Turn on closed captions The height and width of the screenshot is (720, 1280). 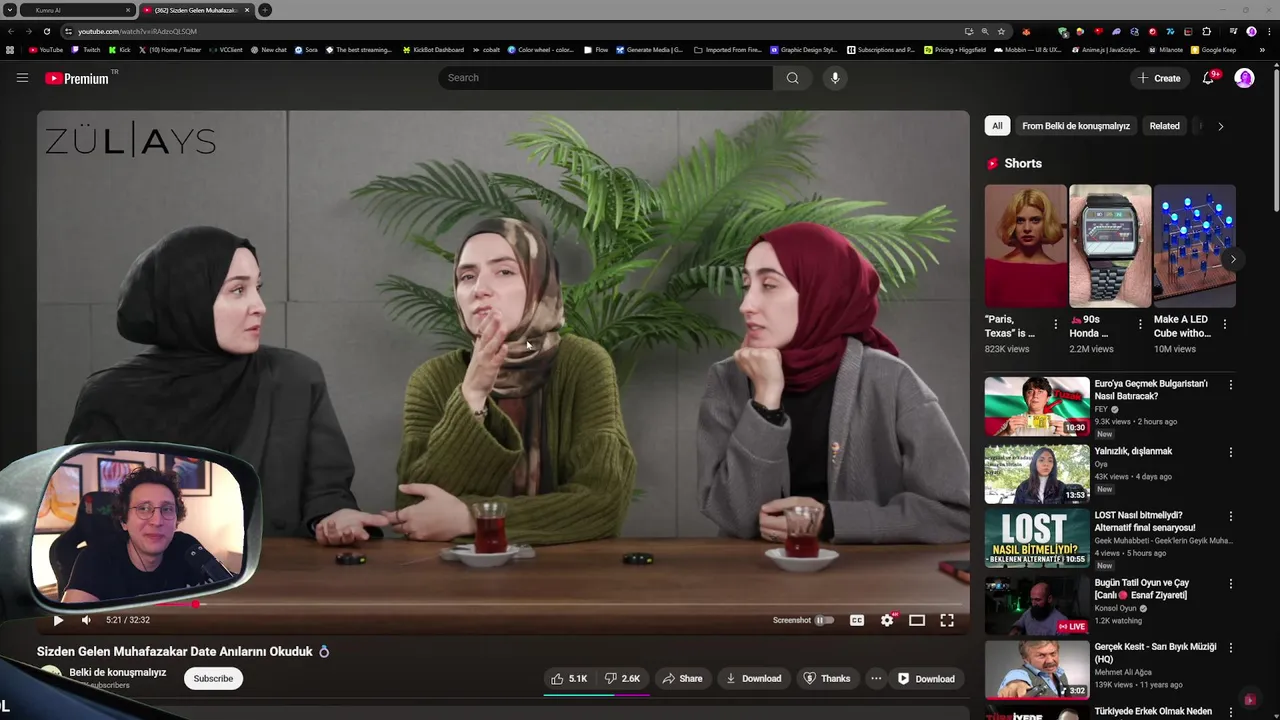tap(857, 620)
